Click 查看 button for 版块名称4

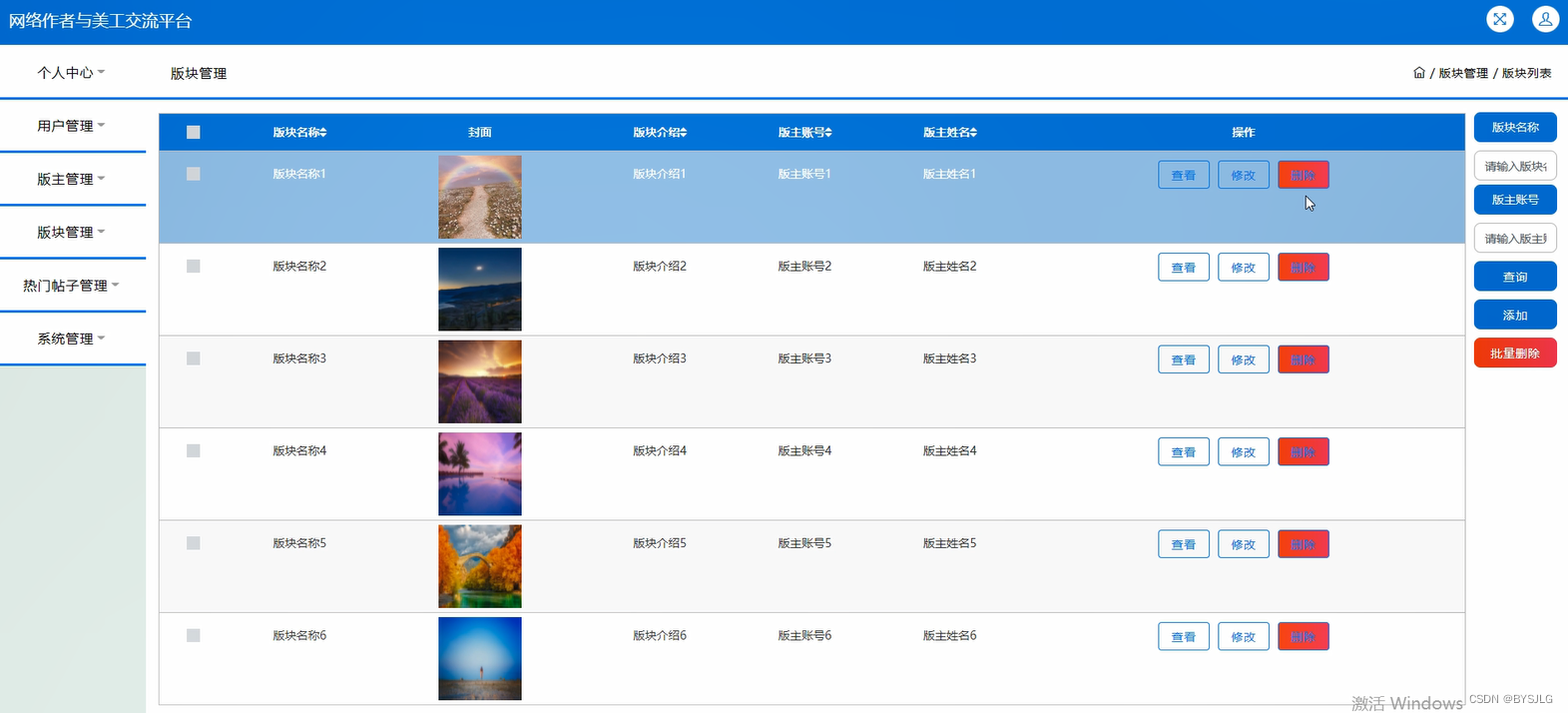1184,452
